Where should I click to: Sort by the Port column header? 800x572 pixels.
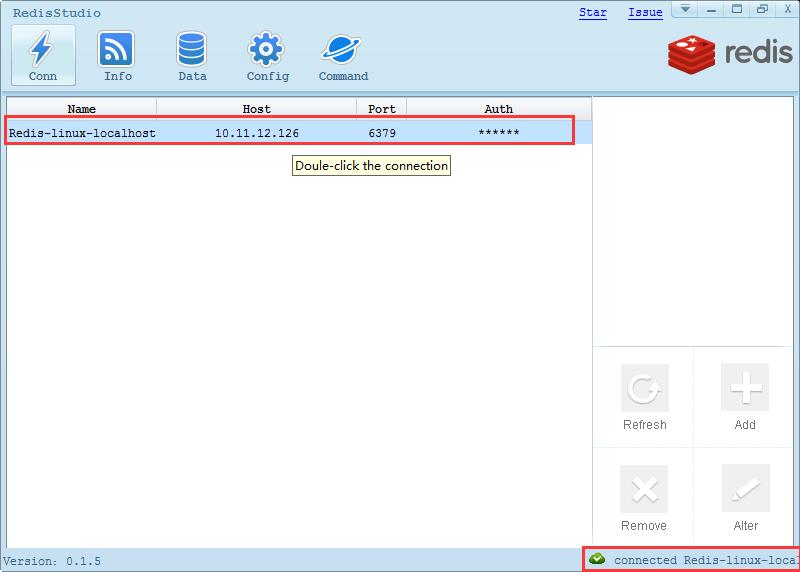[x=382, y=109]
